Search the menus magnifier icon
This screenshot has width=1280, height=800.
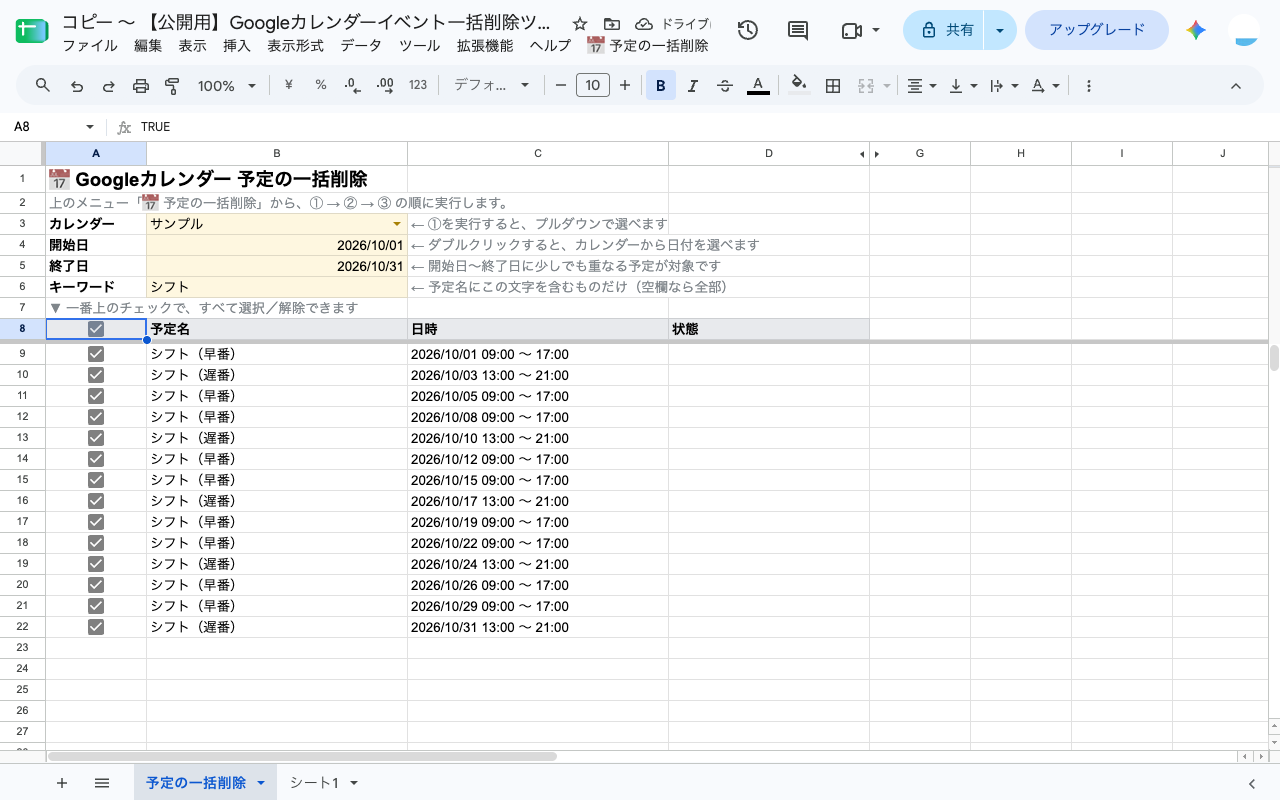[43, 86]
